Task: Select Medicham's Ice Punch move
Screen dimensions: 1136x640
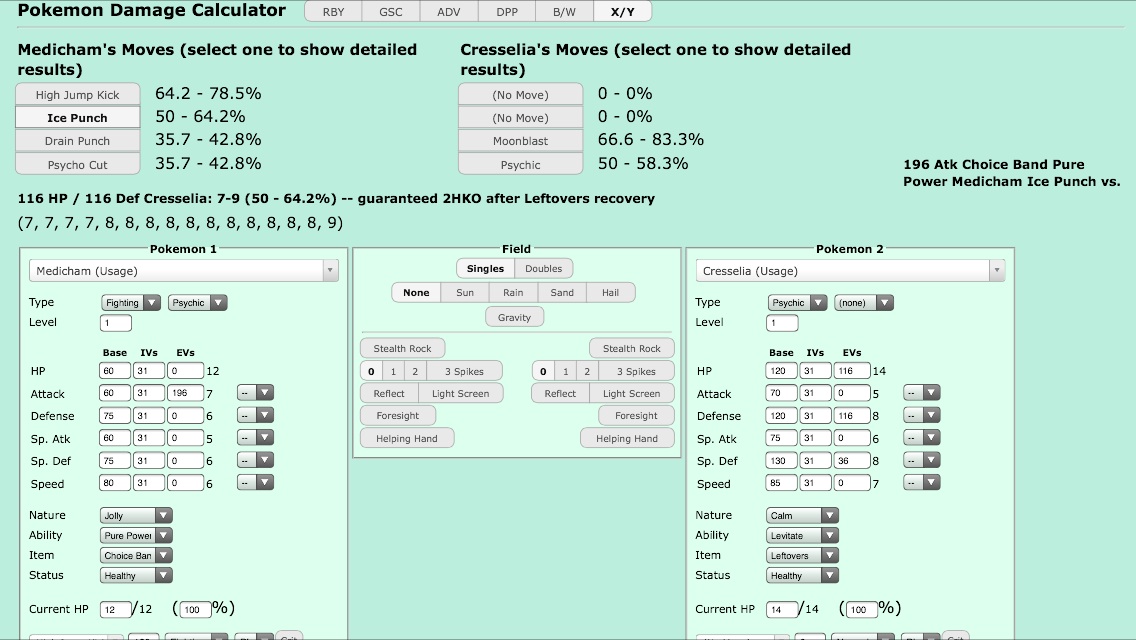Action: pyautogui.click(x=78, y=117)
